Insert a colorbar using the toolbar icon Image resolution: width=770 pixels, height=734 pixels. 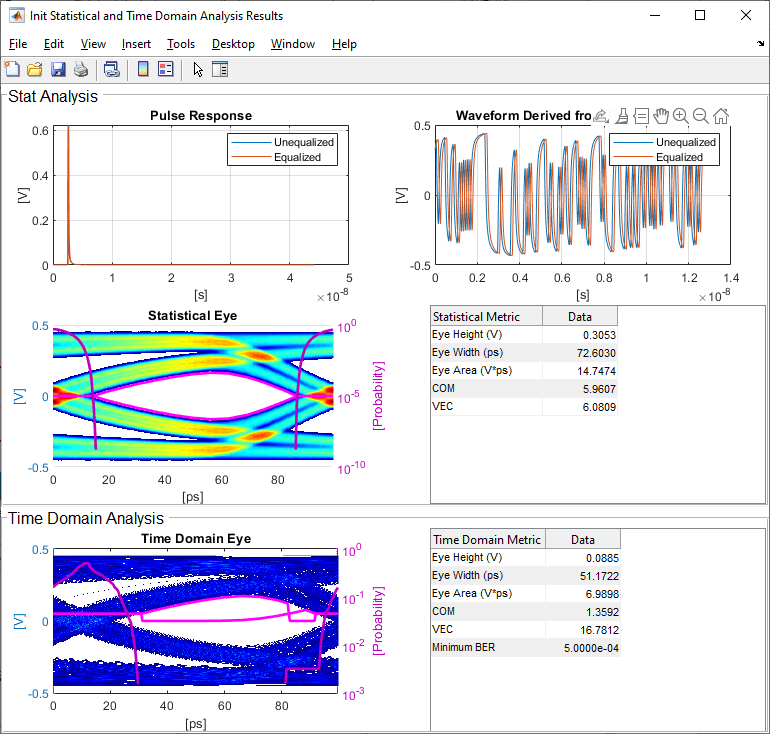point(143,69)
